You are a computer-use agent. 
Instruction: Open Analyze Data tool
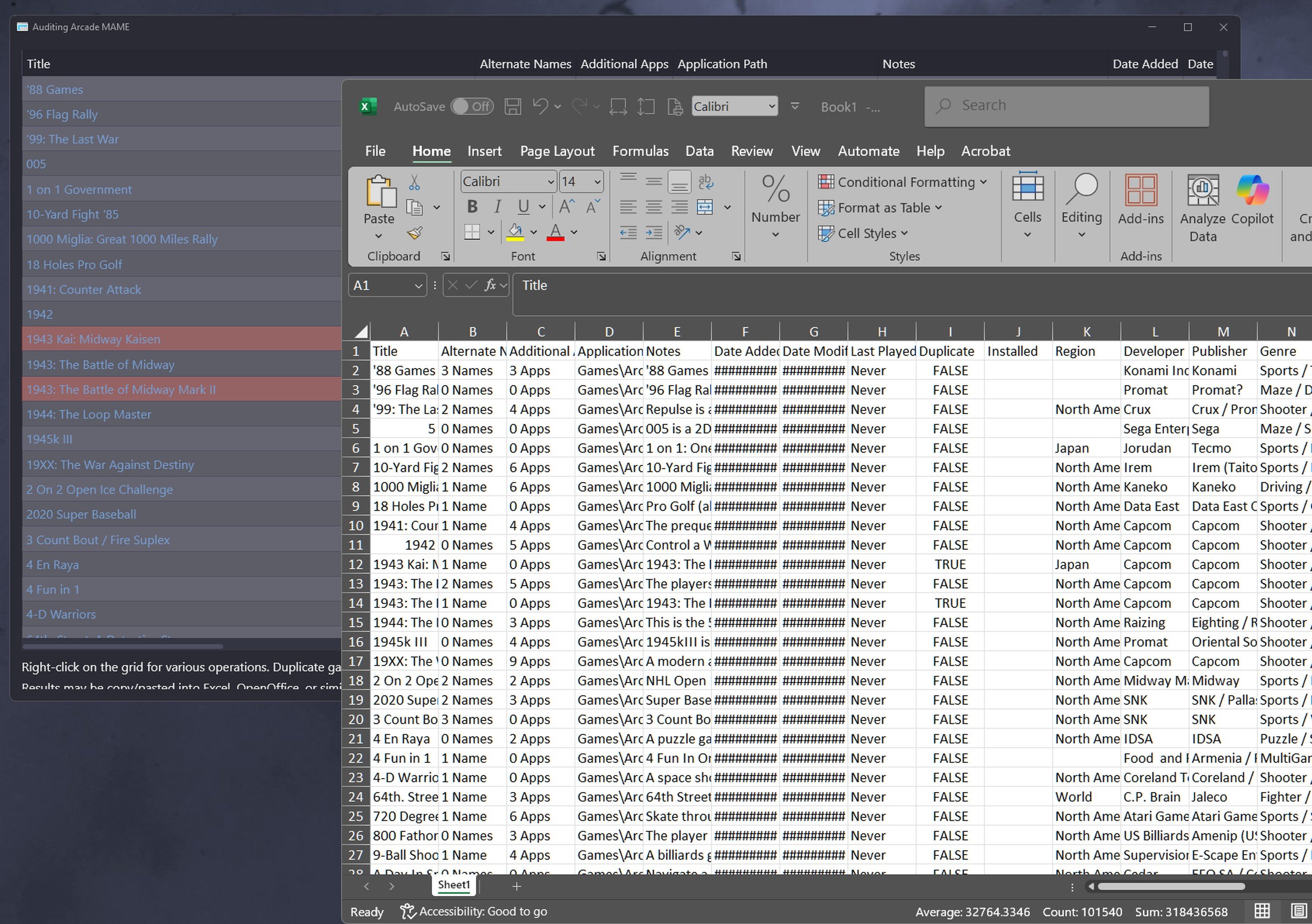click(x=1203, y=209)
